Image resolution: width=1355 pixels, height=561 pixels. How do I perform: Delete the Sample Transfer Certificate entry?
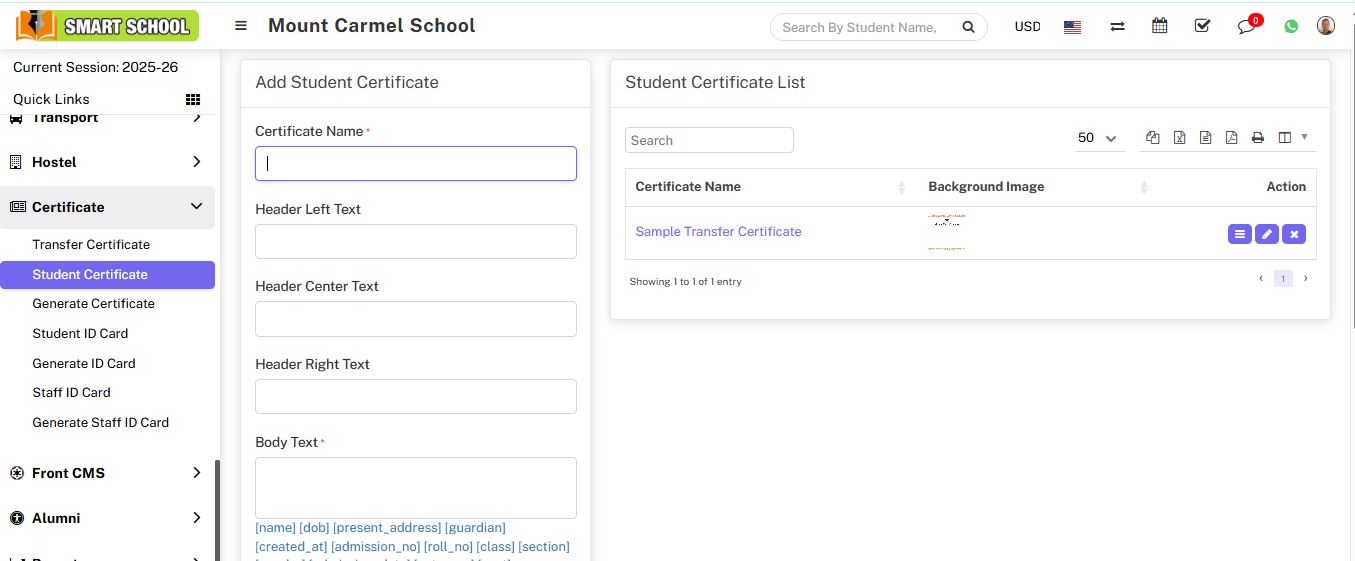(x=1294, y=234)
